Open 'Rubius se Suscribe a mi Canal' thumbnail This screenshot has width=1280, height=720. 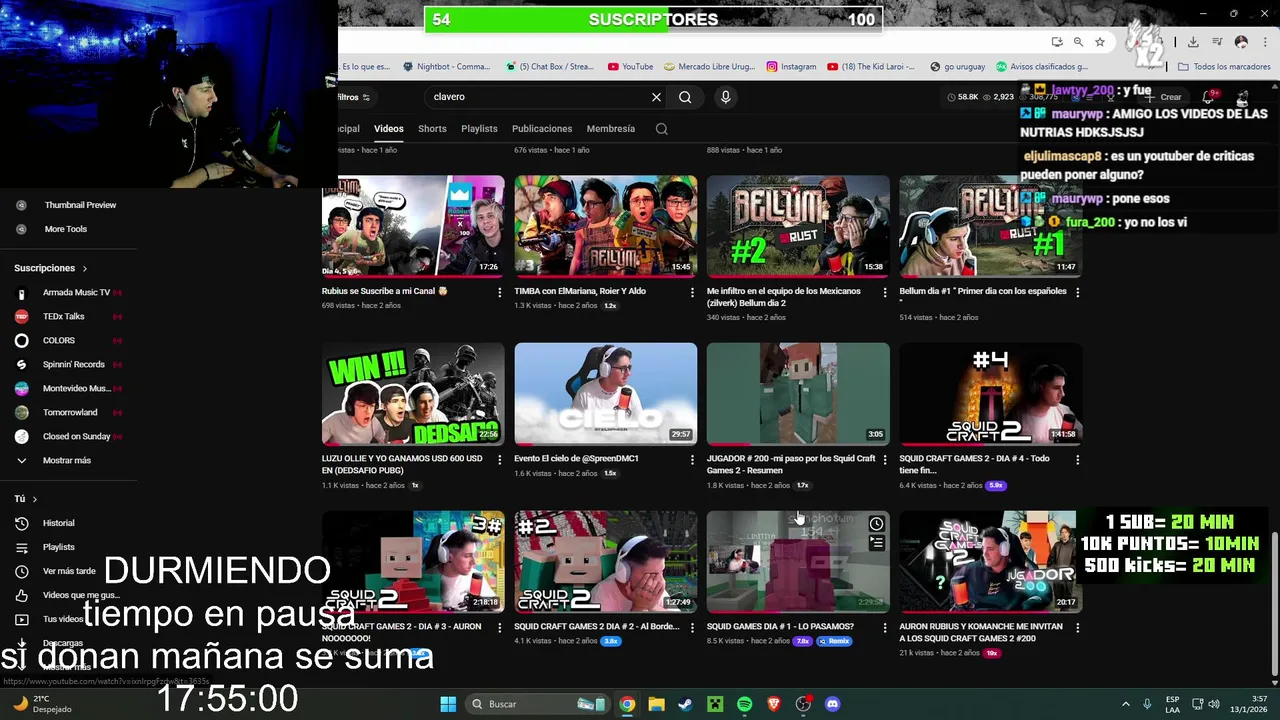[x=413, y=227]
